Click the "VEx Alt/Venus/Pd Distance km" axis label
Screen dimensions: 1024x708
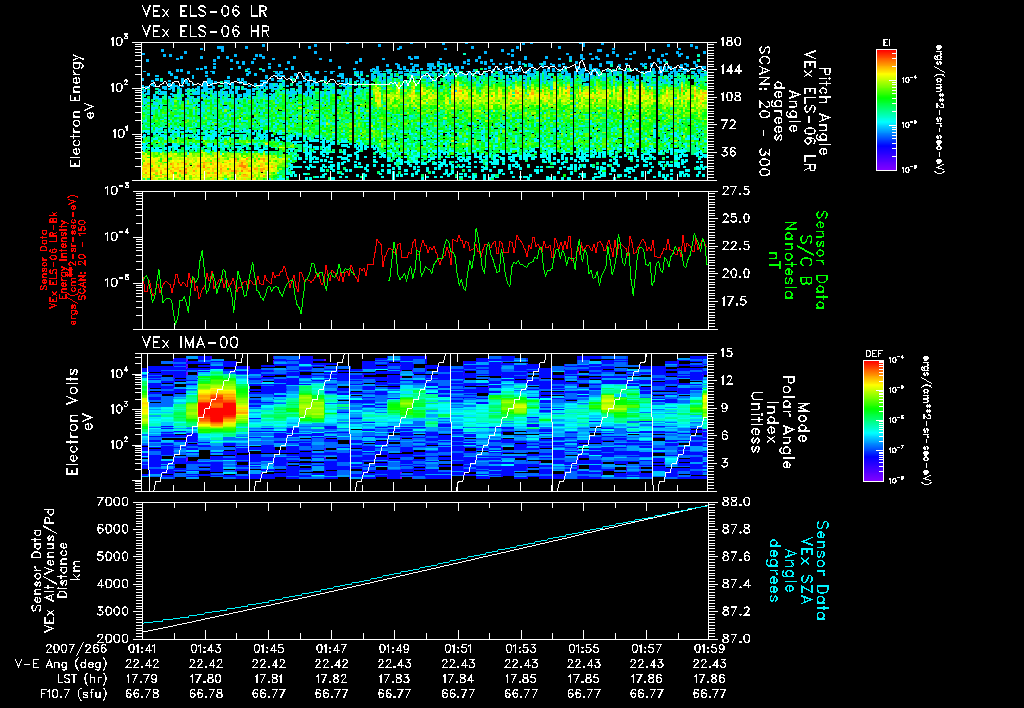56,571
